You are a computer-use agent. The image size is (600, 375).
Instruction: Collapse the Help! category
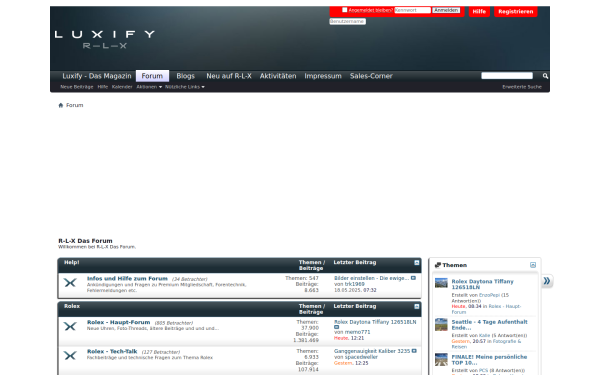point(417,263)
